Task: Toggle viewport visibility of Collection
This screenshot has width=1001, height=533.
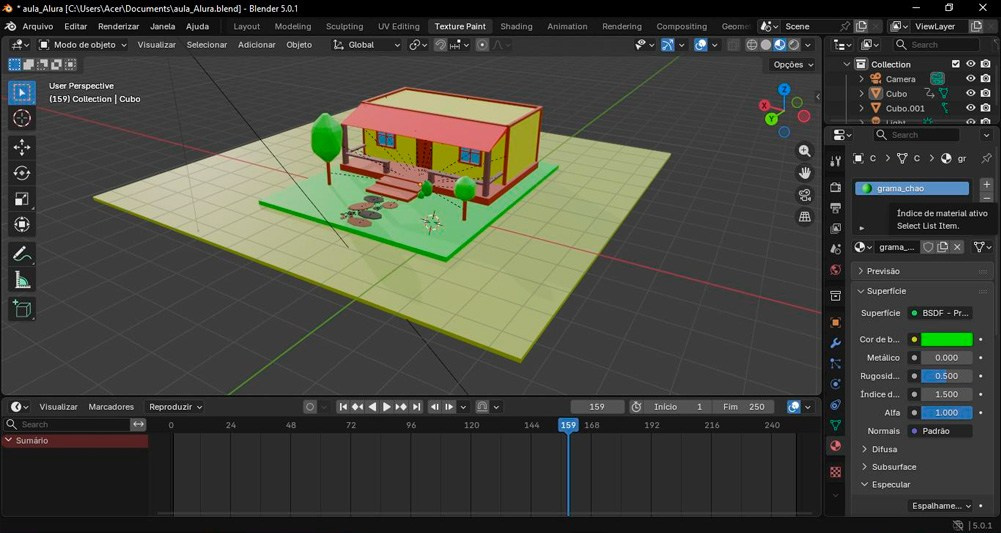Action: pyautogui.click(x=970, y=64)
